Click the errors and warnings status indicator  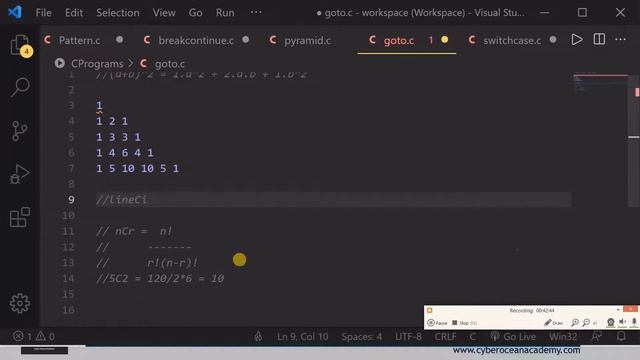click(x=34, y=336)
